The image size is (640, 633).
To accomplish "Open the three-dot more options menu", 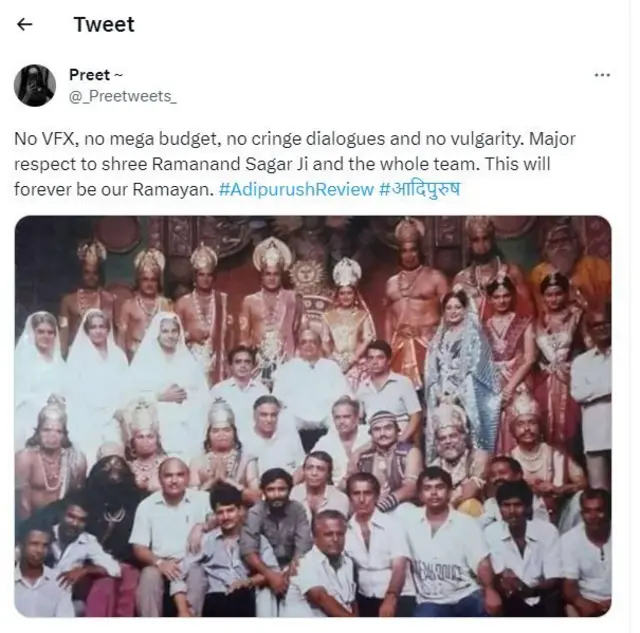I will point(602,75).
